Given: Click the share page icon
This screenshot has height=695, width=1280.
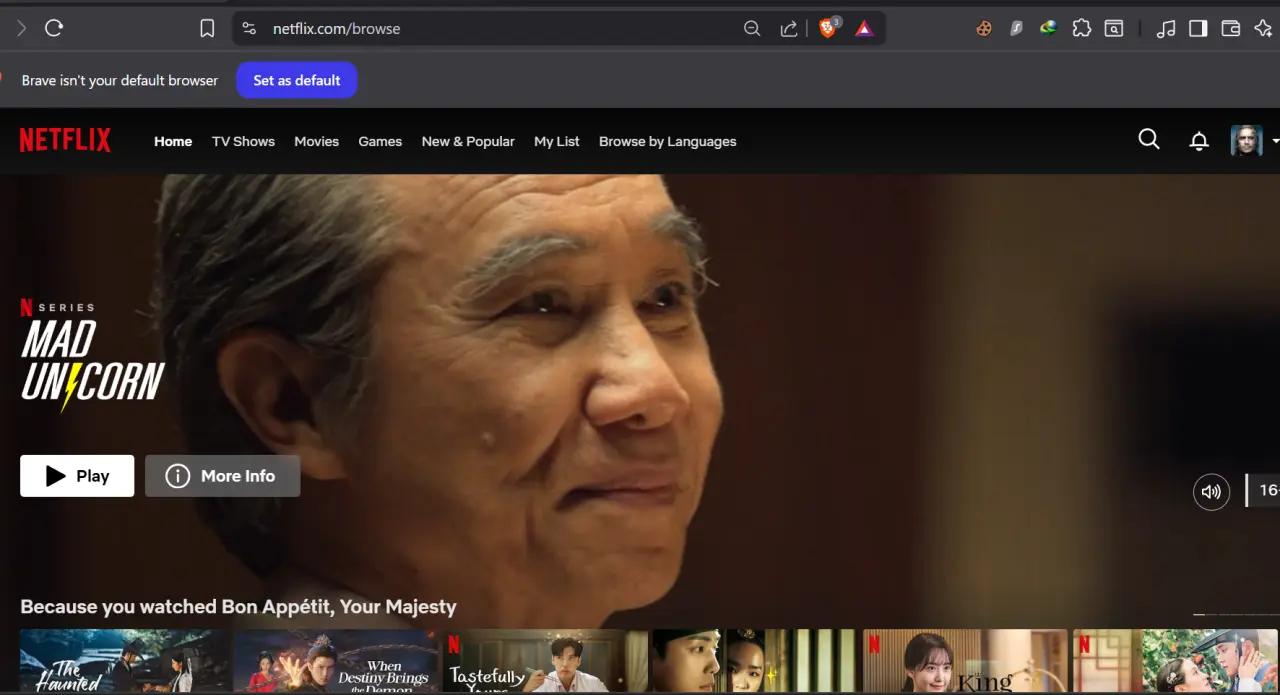Looking at the screenshot, I should 789,28.
